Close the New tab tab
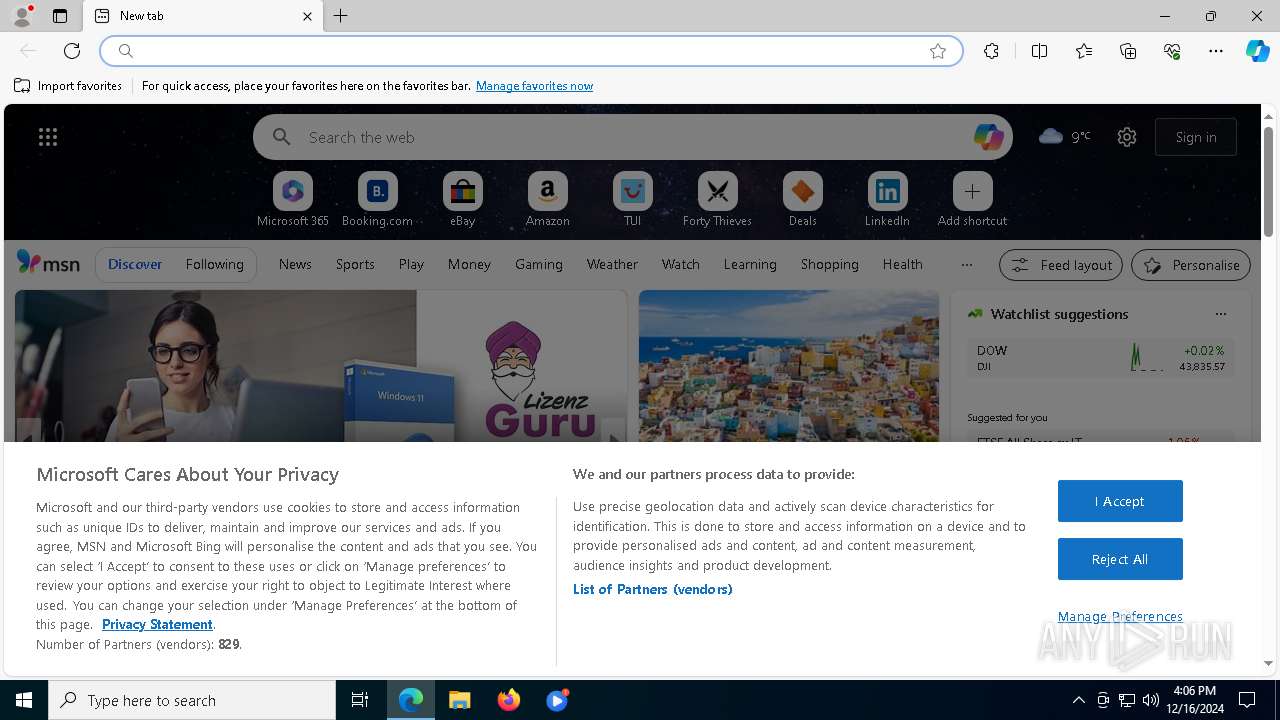Screen dimensions: 1280x720 point(307,16)
